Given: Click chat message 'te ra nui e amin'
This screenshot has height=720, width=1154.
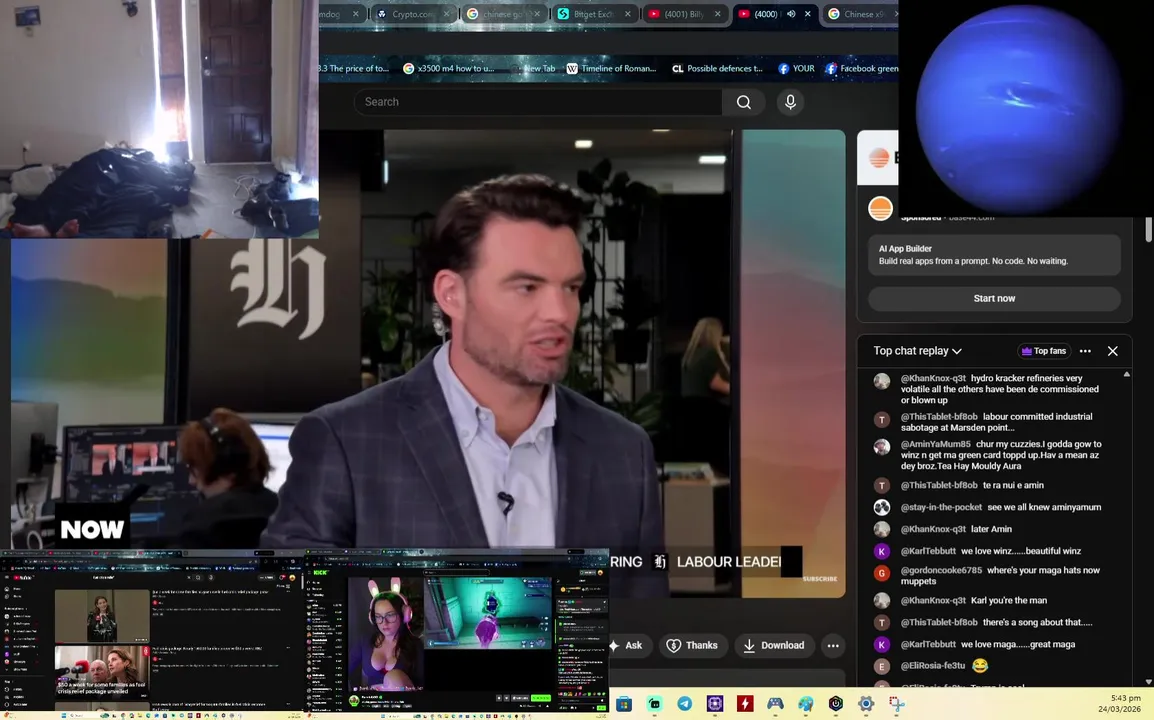Looking at the screenshot, I should [1013, 485].
